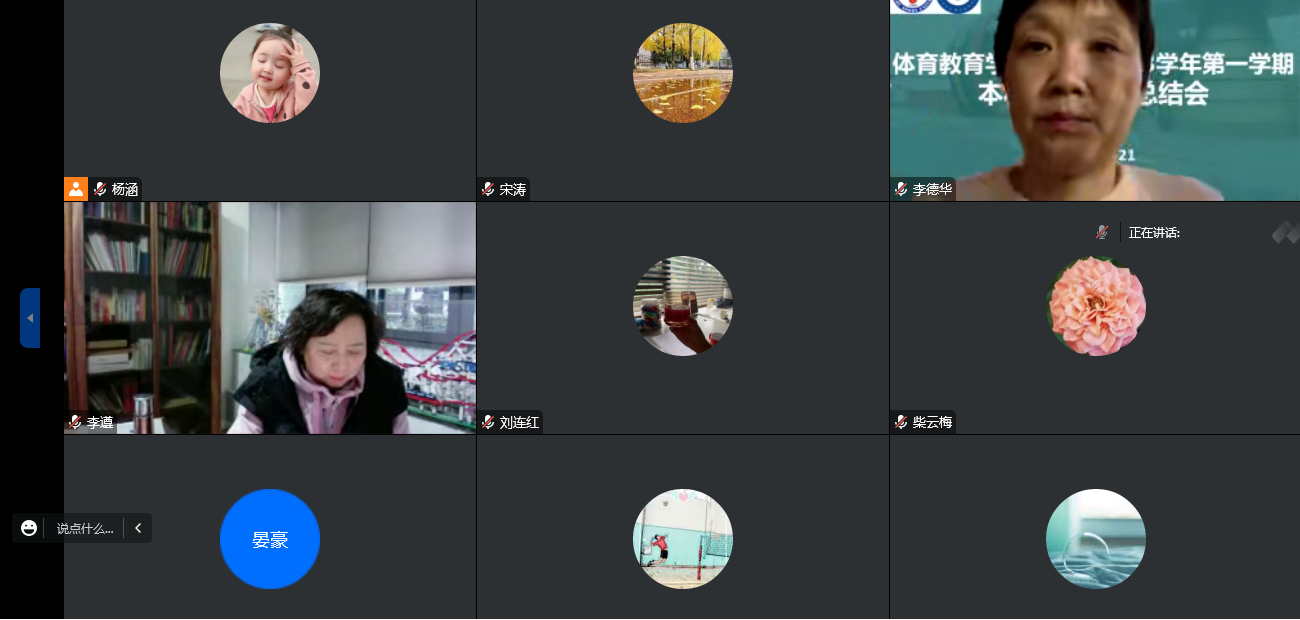Screen dimensions: 1300x620
Task: Select 李遵's live video feed
Action: pyautogui.click(x=270, y=318)
